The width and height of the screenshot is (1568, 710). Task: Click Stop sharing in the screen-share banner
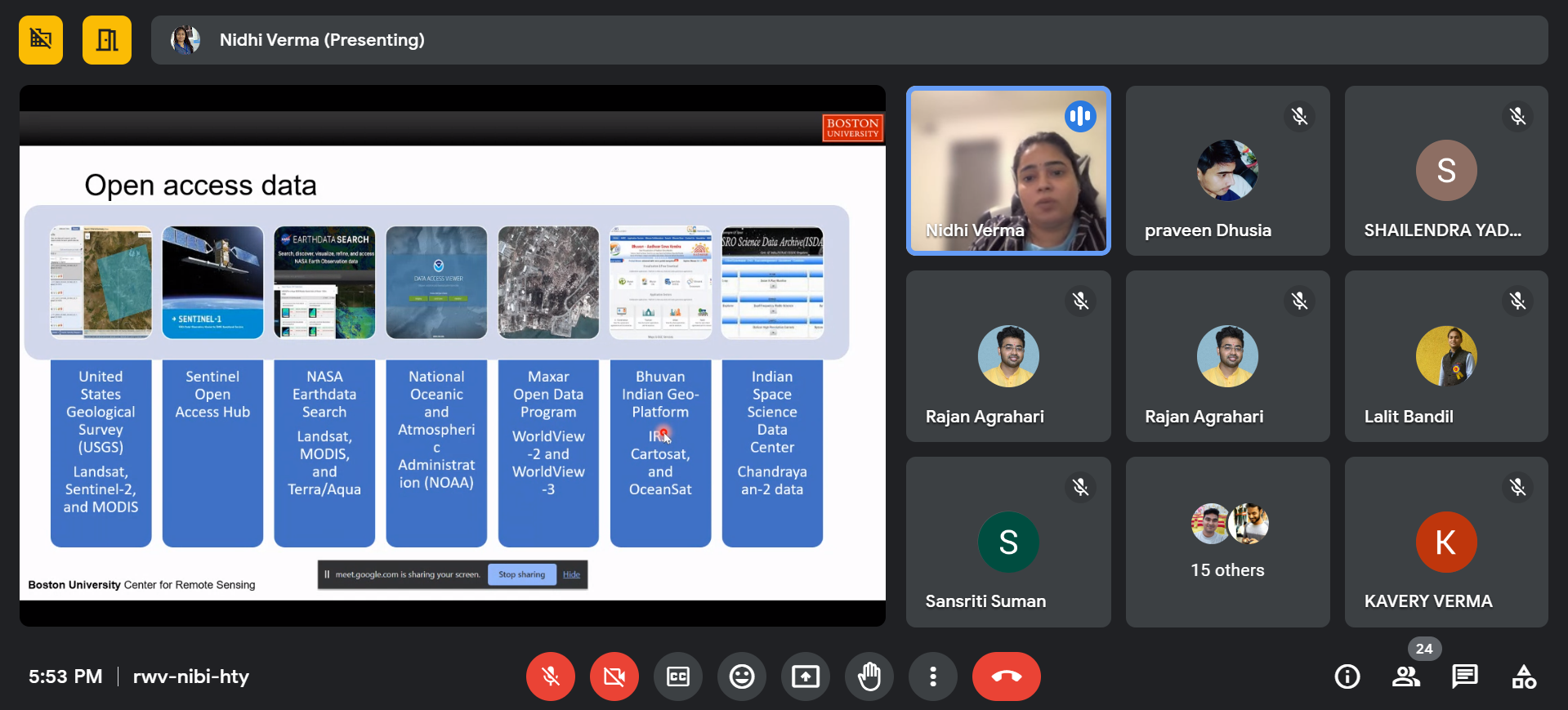coord(521,574)
